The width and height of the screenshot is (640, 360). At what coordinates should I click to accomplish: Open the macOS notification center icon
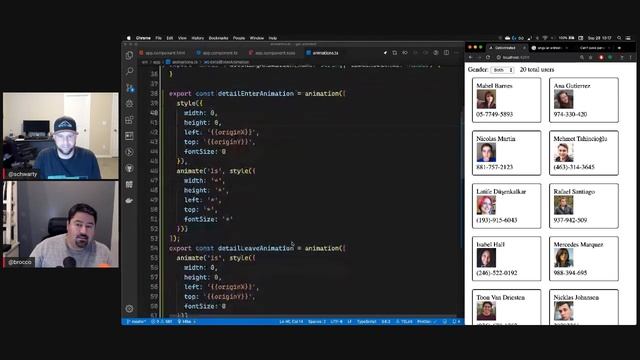[x=629, y=38]
